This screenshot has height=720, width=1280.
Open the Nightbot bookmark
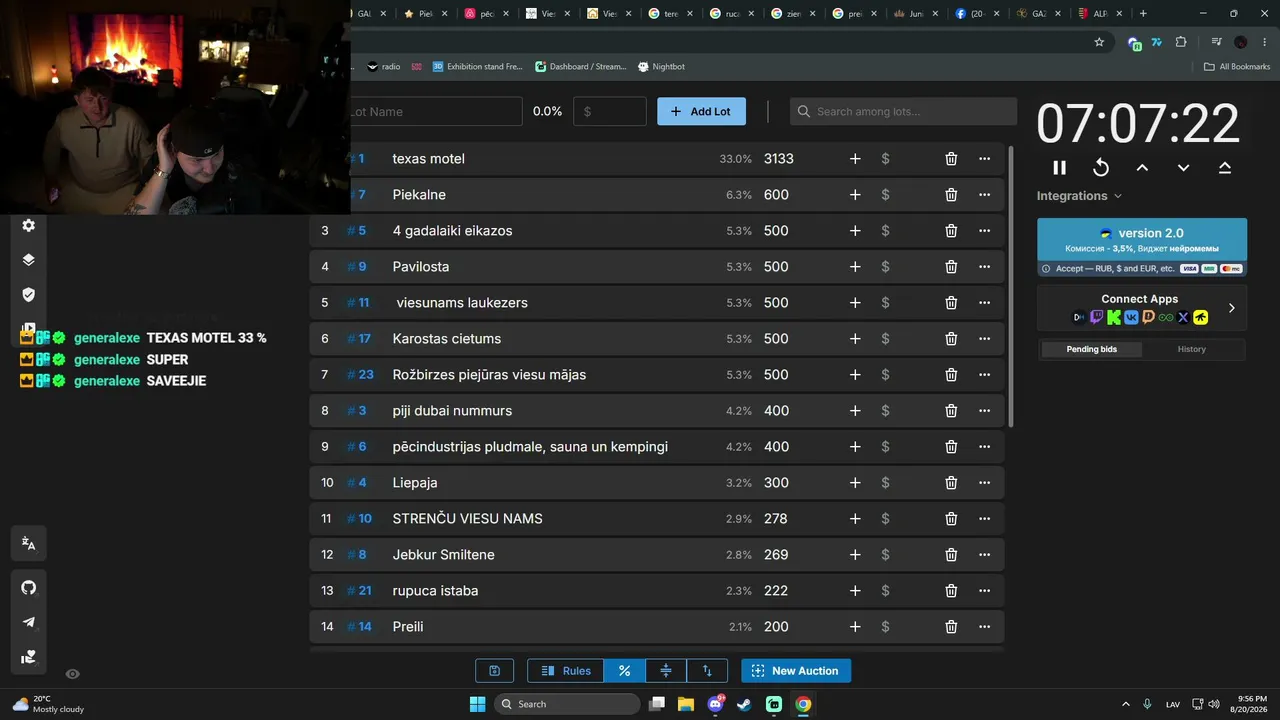tap(661, 67)
